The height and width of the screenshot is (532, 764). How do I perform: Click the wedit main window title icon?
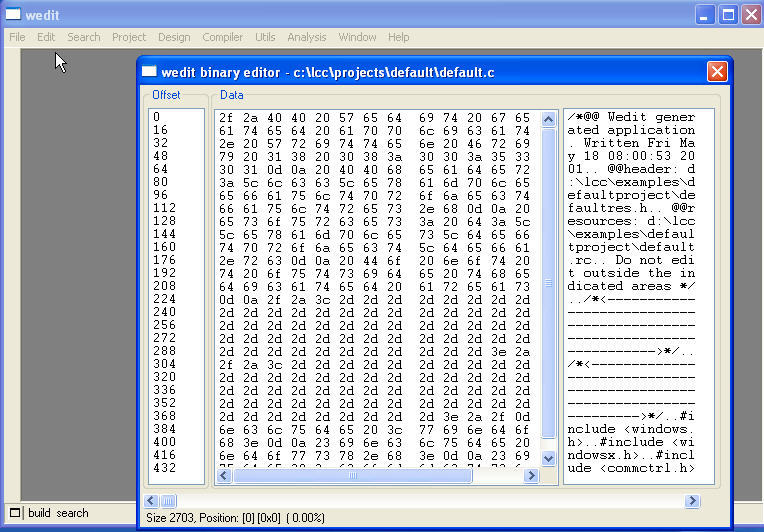[13, 14]
